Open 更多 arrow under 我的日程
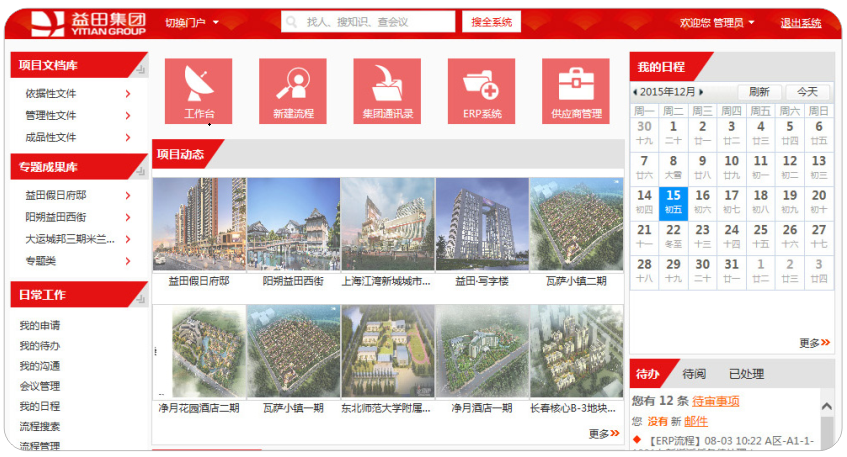This screenshot has height=457, width=847. point(815,342)
